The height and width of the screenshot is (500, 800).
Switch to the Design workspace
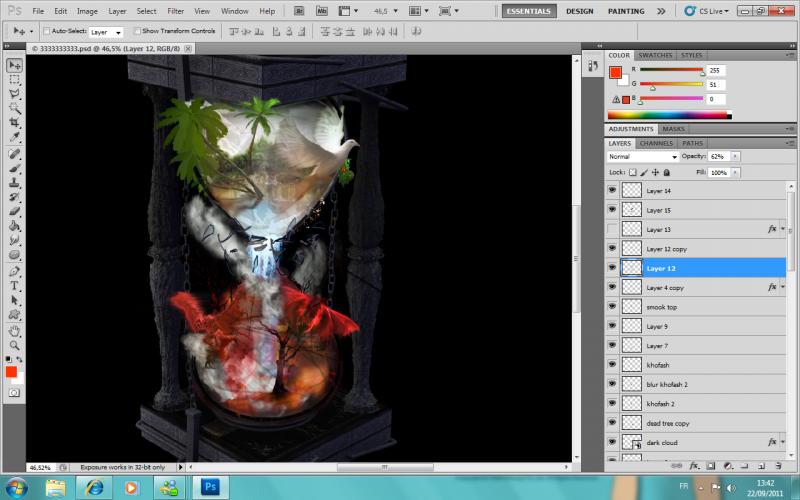tap(579, 11)
